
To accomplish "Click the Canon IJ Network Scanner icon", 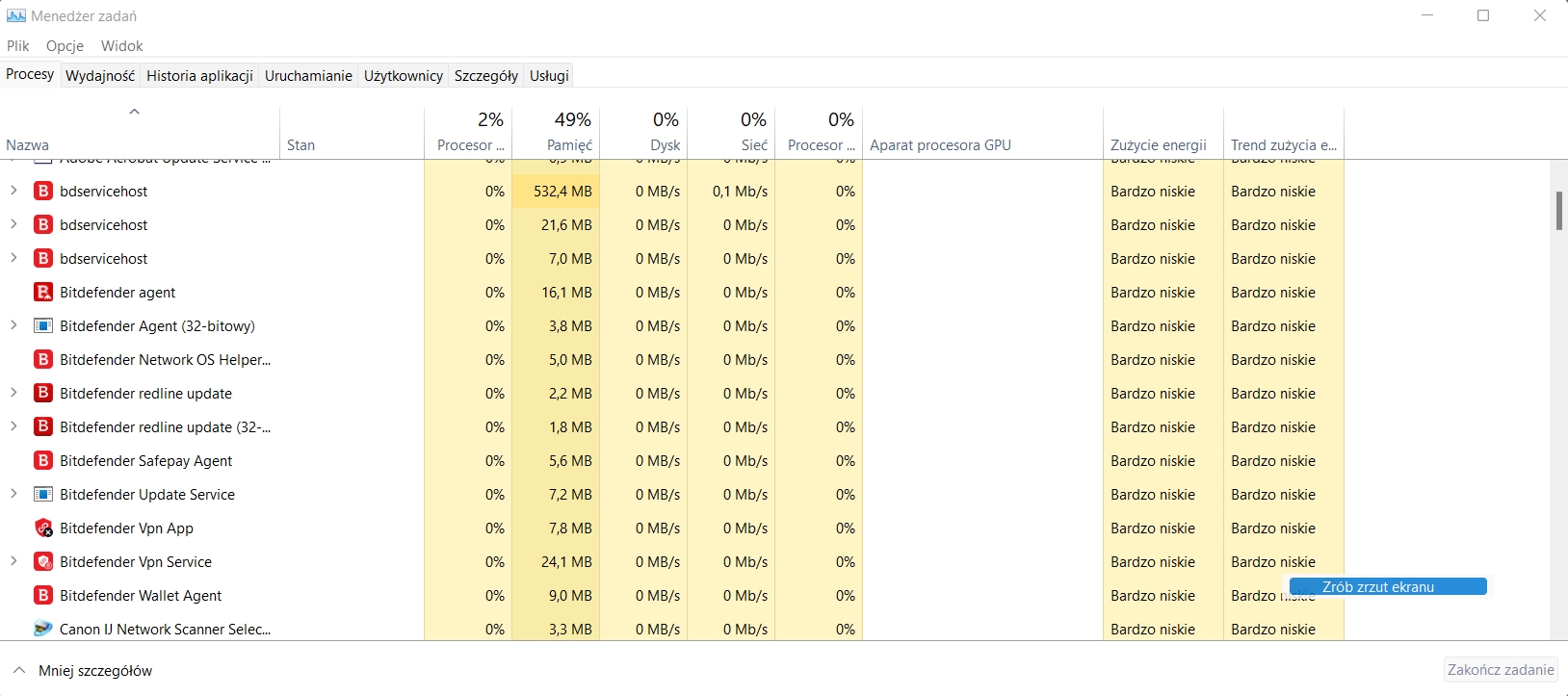I will coord(43,630).
